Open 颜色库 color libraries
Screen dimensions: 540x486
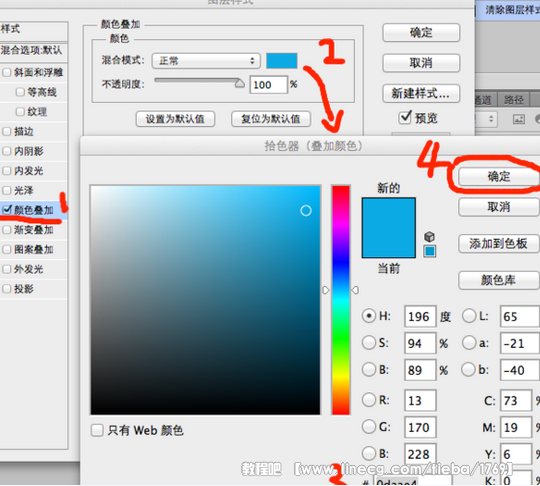click(x=499, y=280)
